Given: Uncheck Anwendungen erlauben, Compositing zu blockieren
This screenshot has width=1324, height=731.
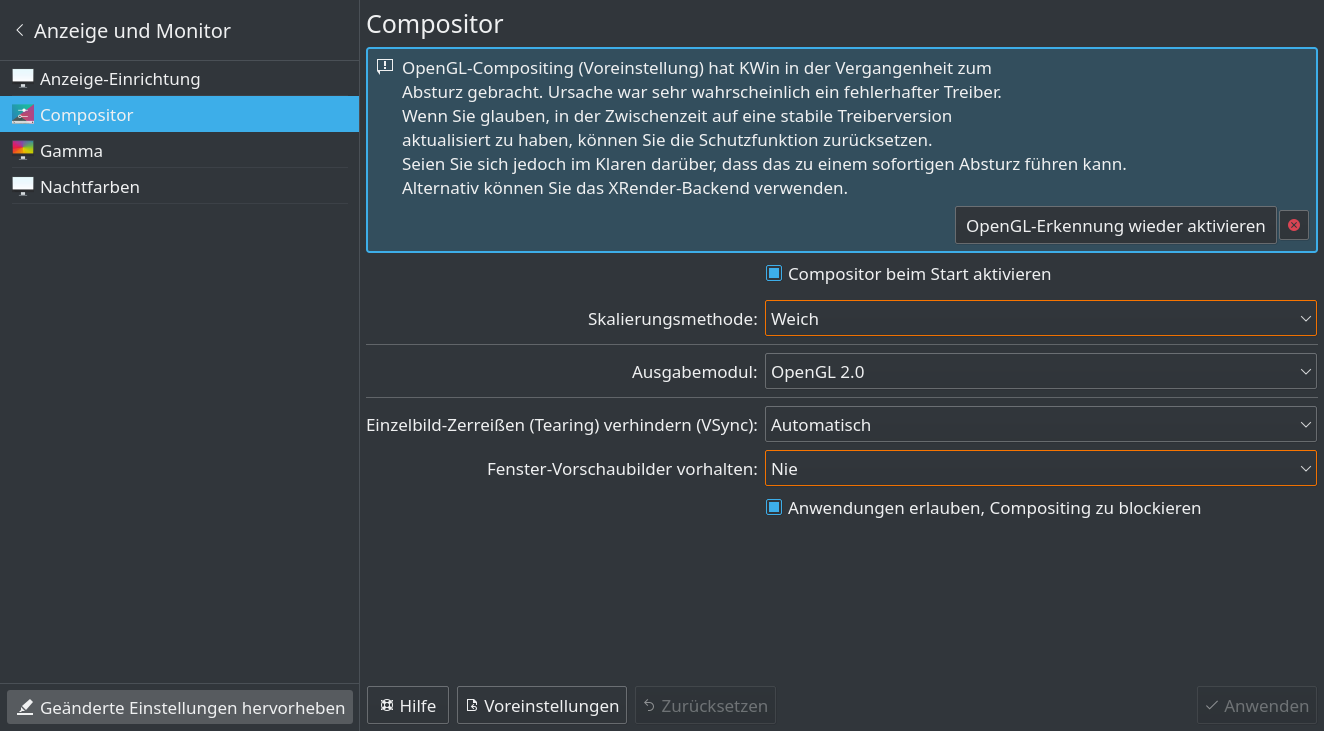Looking at the screenshot, I should point(773,508).
